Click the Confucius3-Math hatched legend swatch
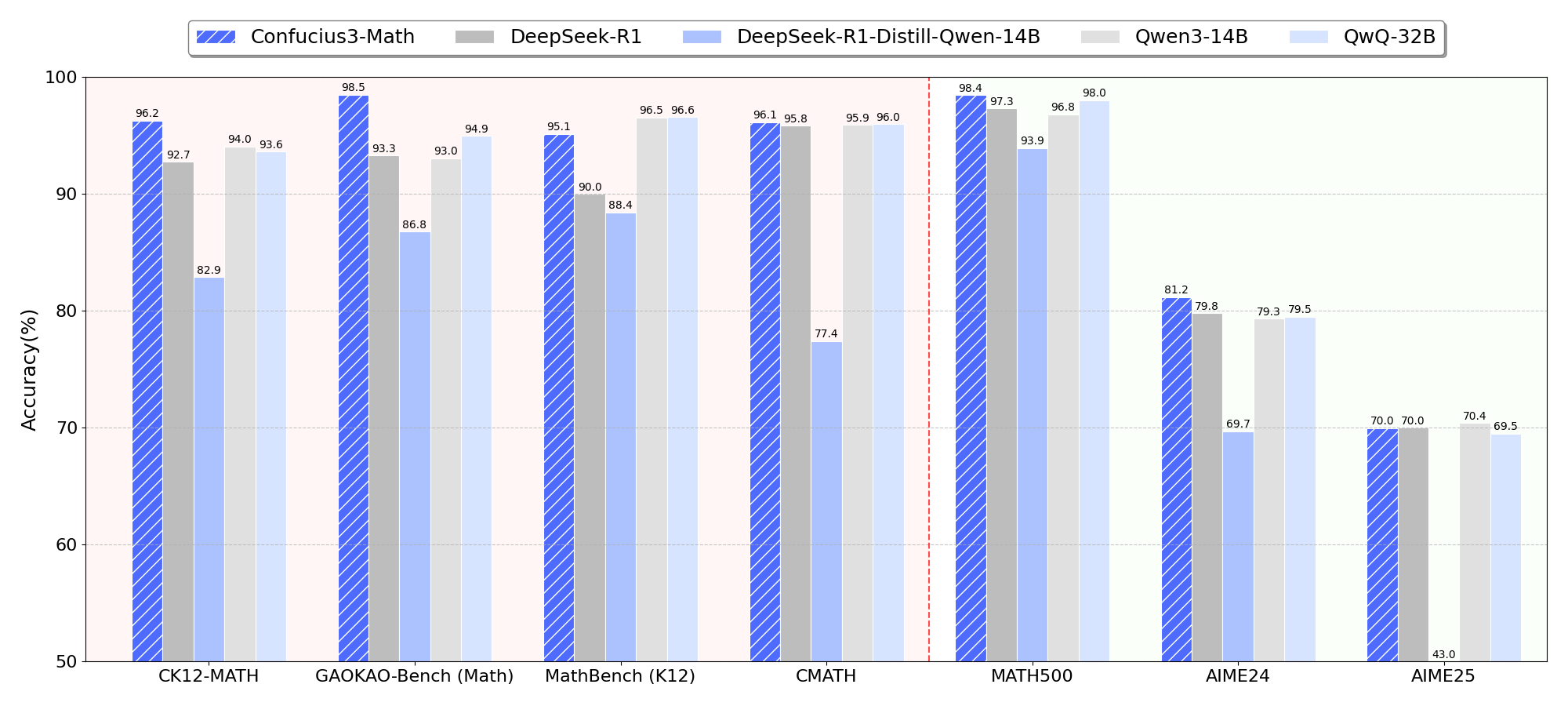This screenshot has height=706, width=1568. [216, 37]
